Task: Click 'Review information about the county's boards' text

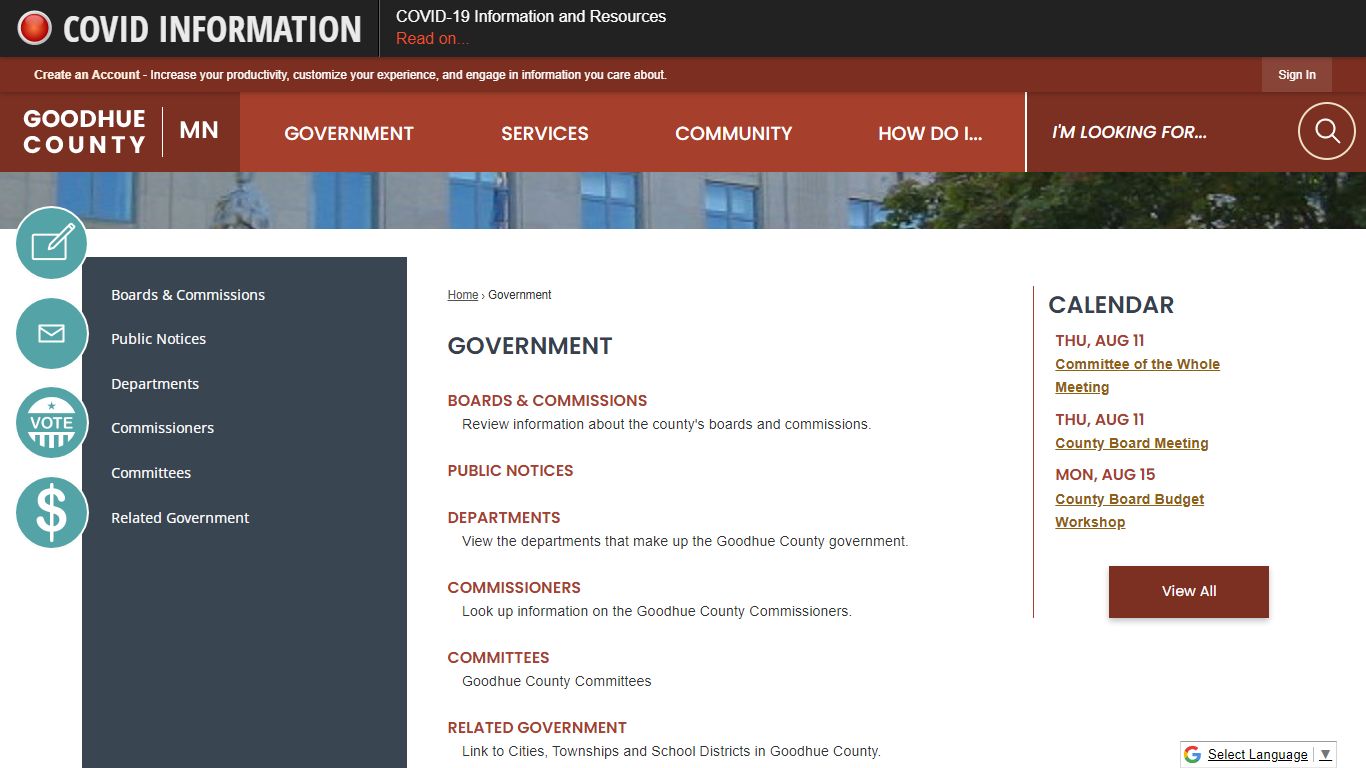Action: [x=666, y=424]
